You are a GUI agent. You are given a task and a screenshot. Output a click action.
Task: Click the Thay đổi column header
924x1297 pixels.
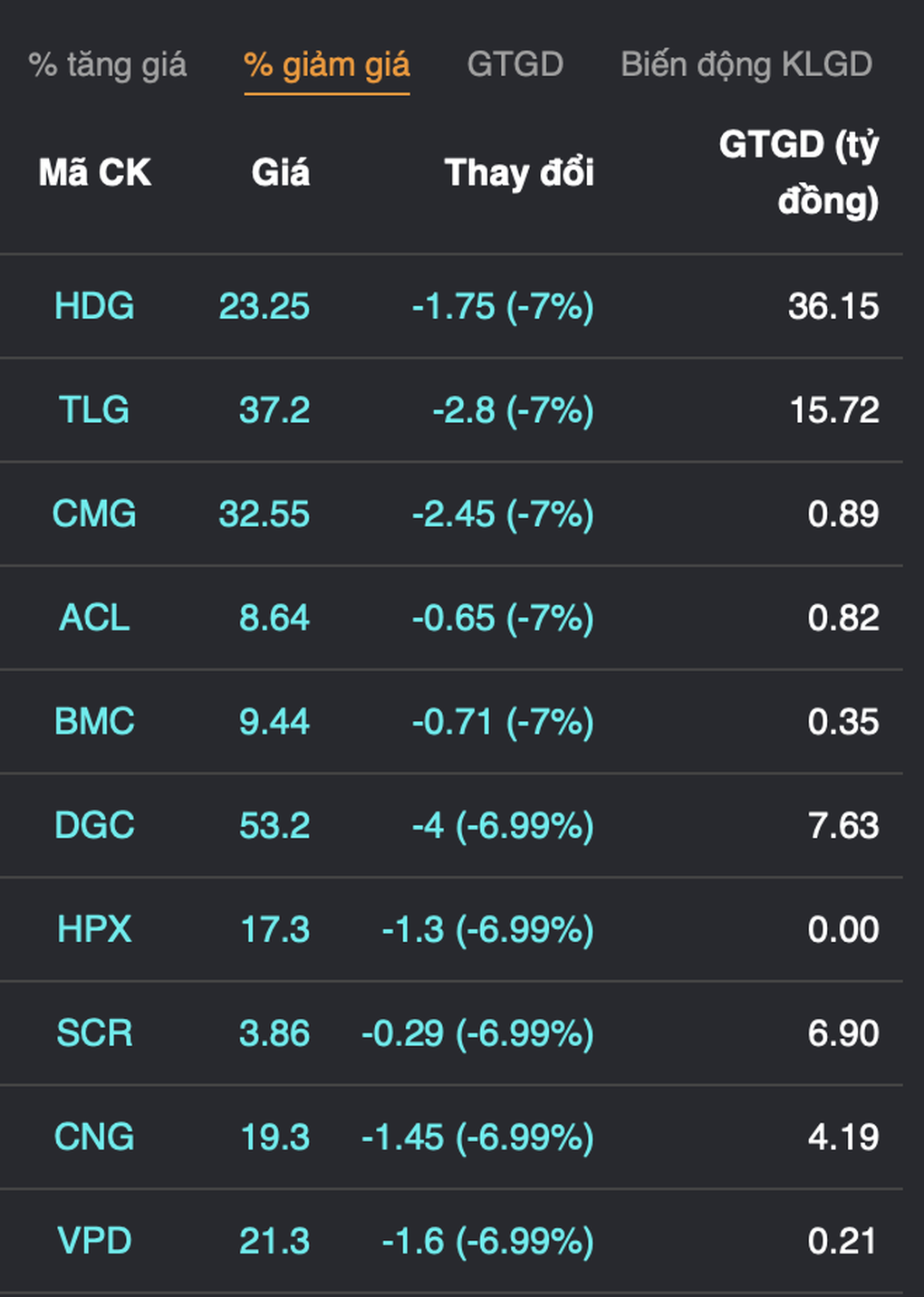click(x=519, y=173)
